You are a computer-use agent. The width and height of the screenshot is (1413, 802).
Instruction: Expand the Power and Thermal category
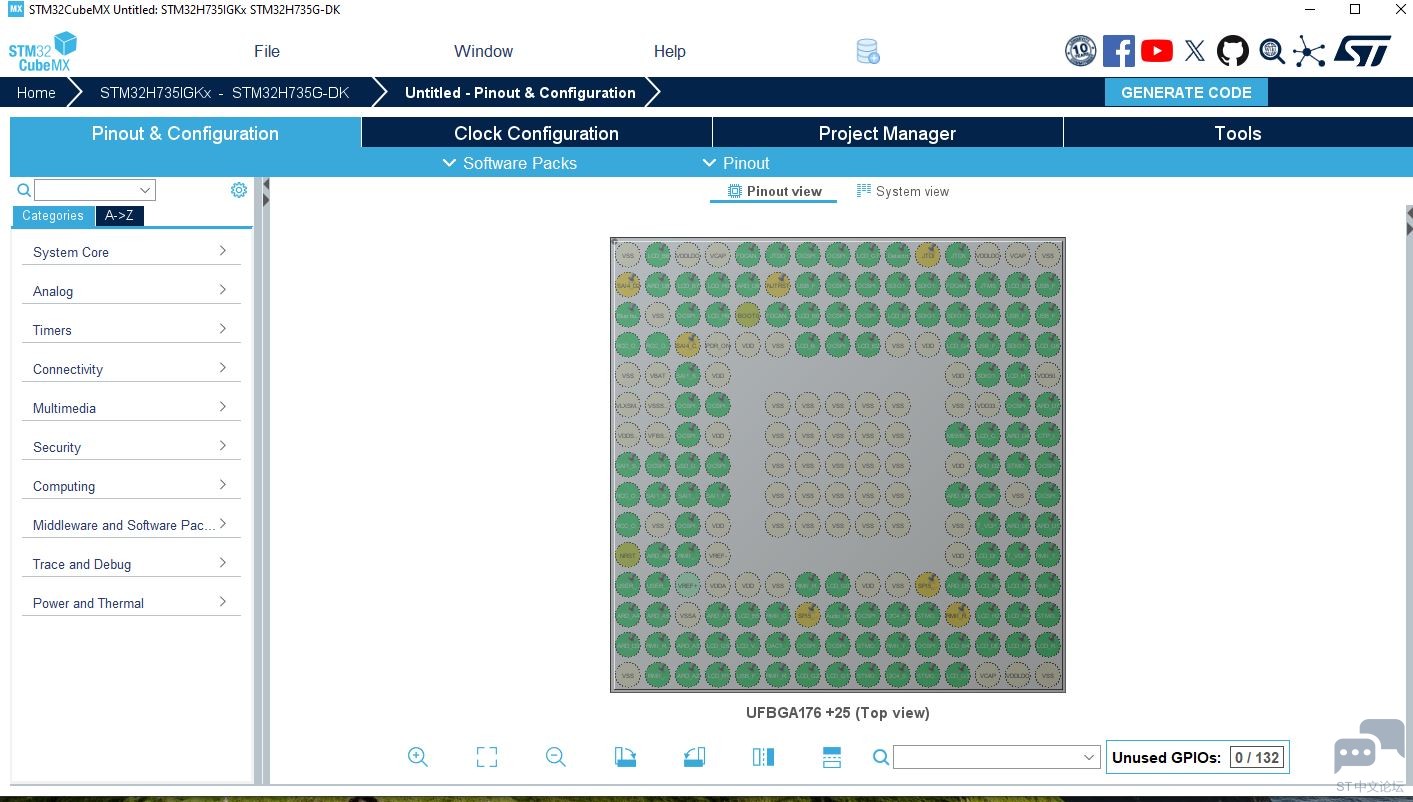pos(131,603)
